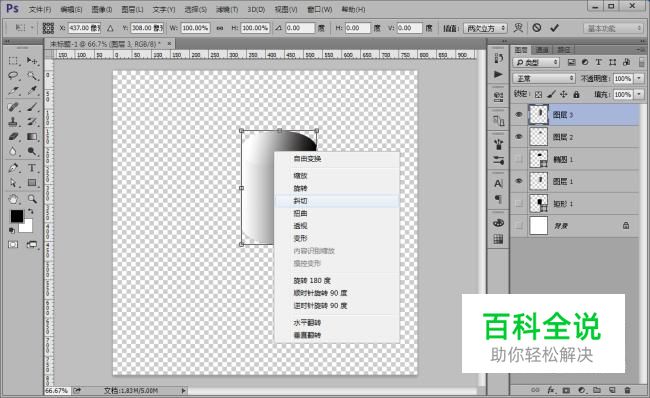The height and width of the screenshot is (398, 650).
Task: Choose 旋转 180 度 from the context menu
Action: (x=337, y=281)
